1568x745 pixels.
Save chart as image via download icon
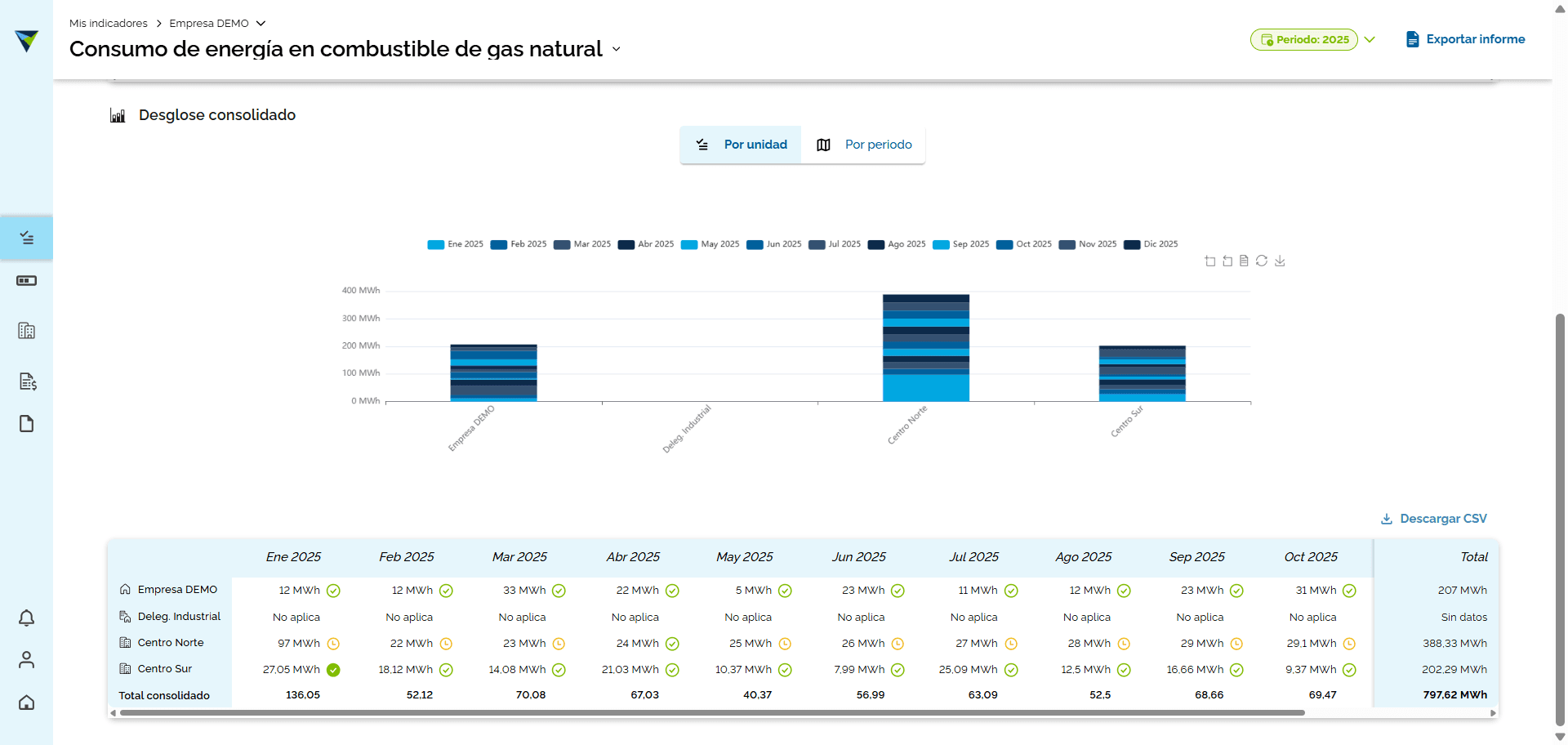[1280, 261]
